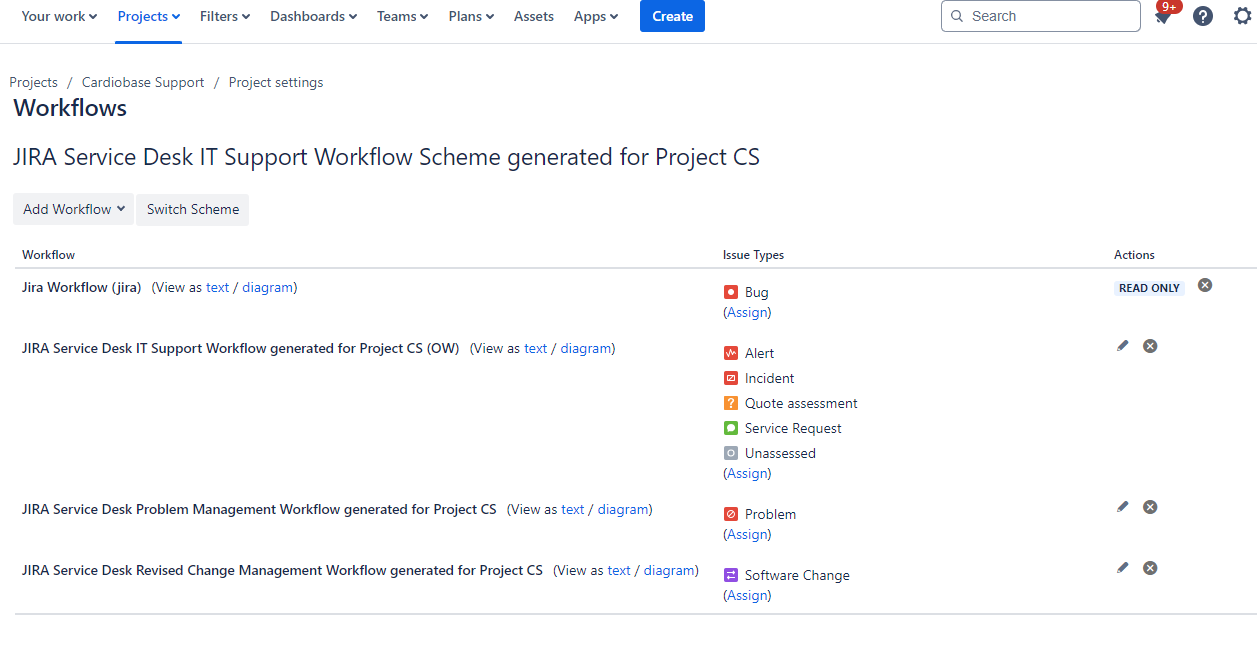Click the Search input field
The image size is (1257, 655).
tap(1040, 16)
